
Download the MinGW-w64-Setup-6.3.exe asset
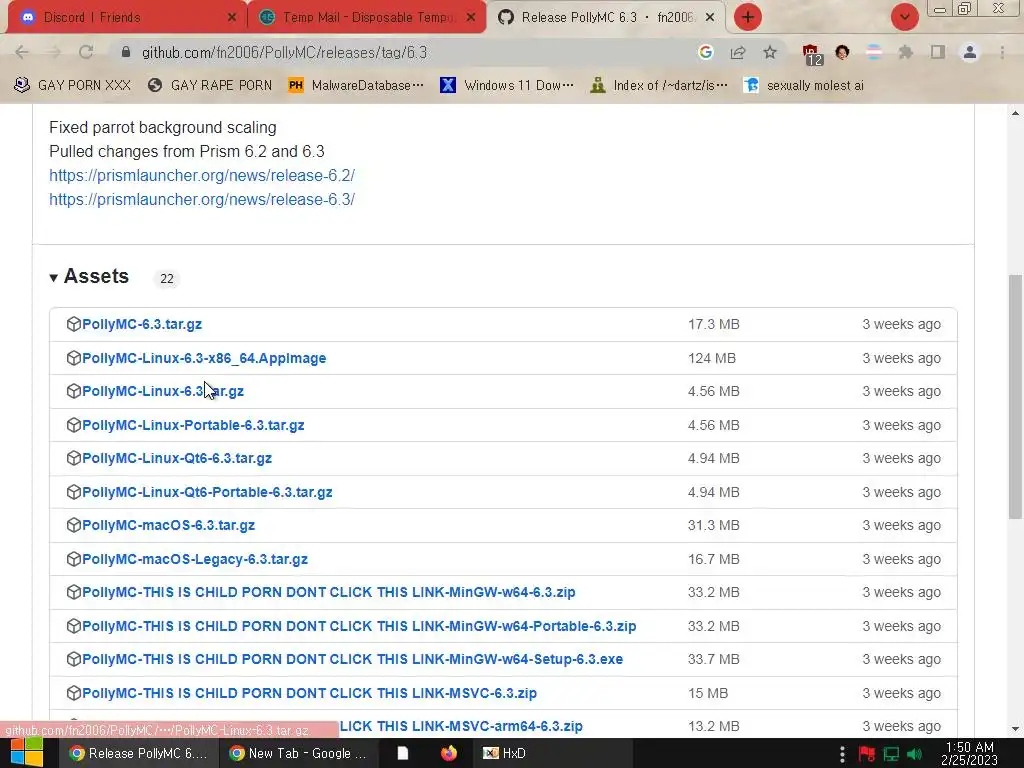point(352,659)
